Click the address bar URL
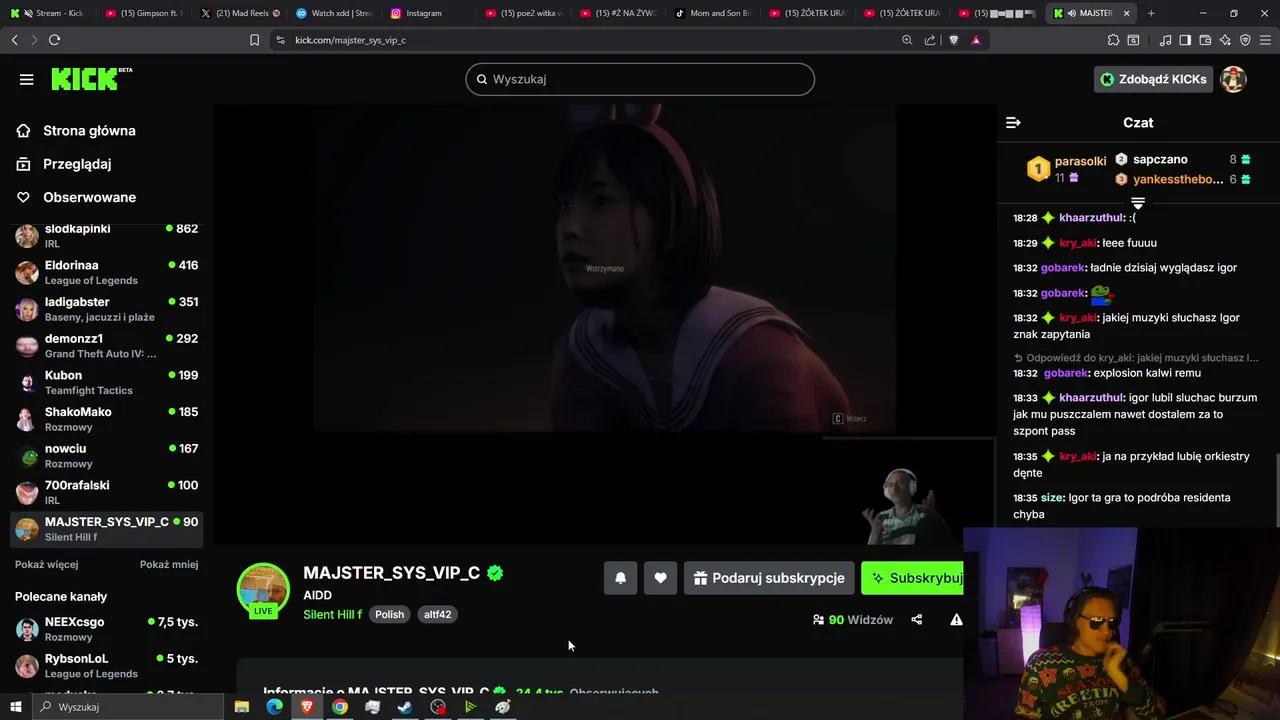 pyautogui.click(x=350, y=40)
